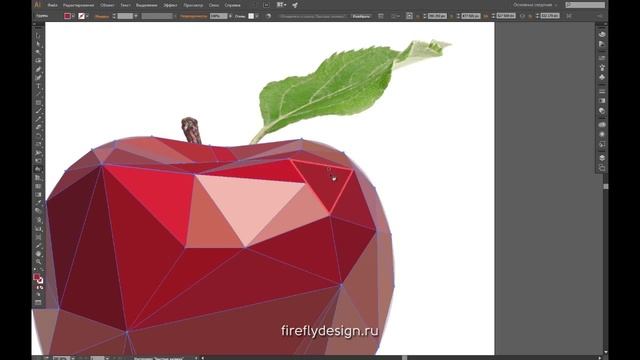Open the Artboards panel icon
The height and width of the screenshot is (360, 640).
pos(602,167)
